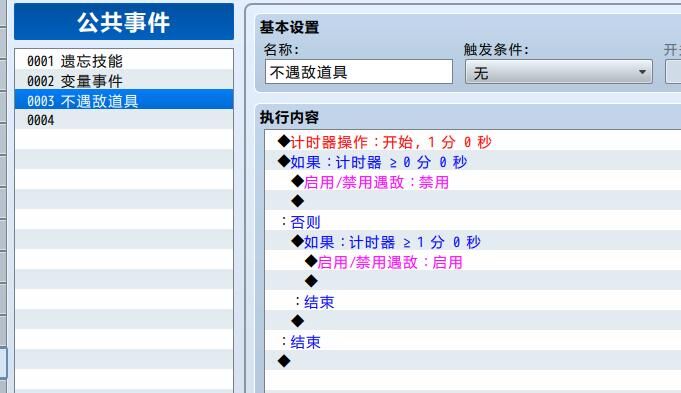The height and width of the screenshot is (393, 681).
Task: Select the 如果：计时器 ≥ 0 分 0 秒 line
Action: pos(473,162)
